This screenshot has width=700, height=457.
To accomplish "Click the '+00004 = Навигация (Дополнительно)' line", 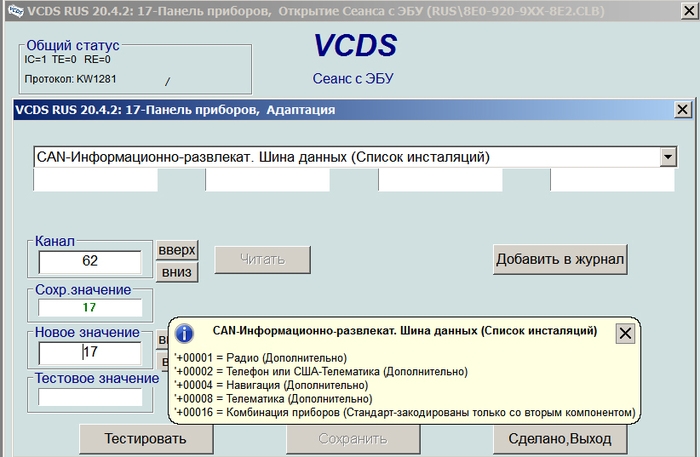I will pyautogui.click(x=271, y=385).
